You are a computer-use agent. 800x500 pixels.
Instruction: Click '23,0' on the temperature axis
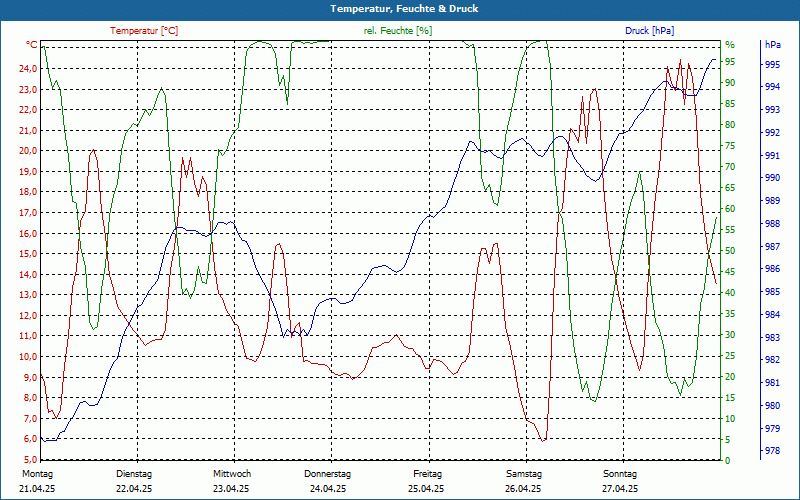(28, 89)
